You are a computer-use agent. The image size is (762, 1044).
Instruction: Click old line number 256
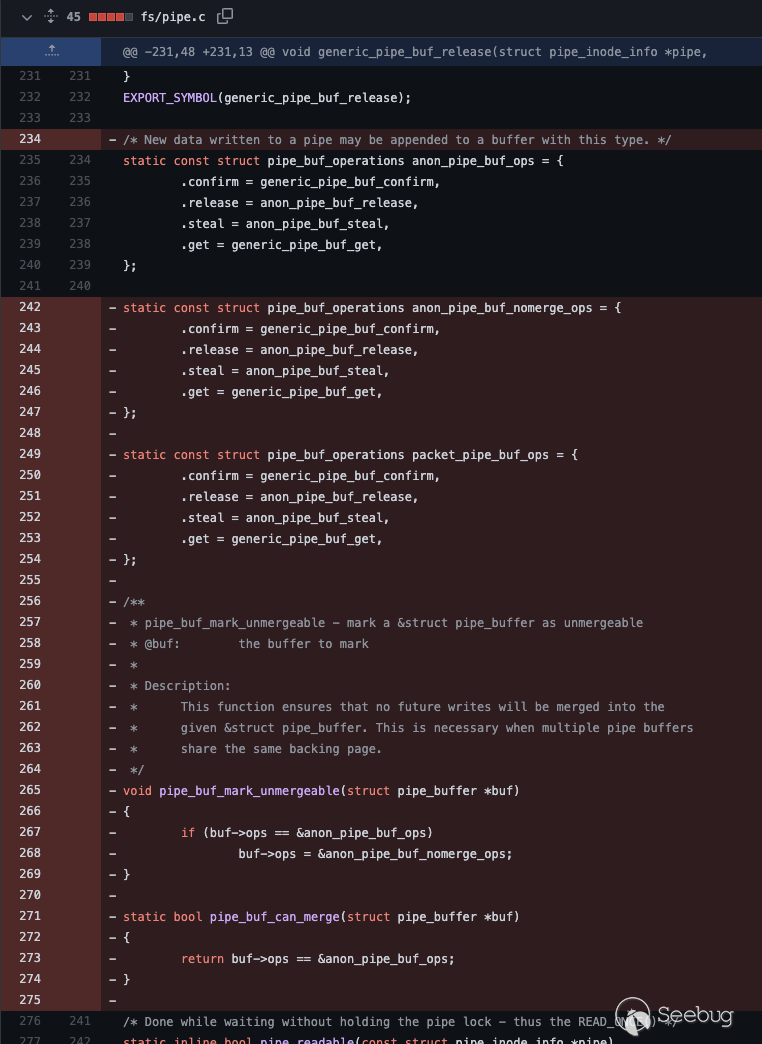(30, 601)
